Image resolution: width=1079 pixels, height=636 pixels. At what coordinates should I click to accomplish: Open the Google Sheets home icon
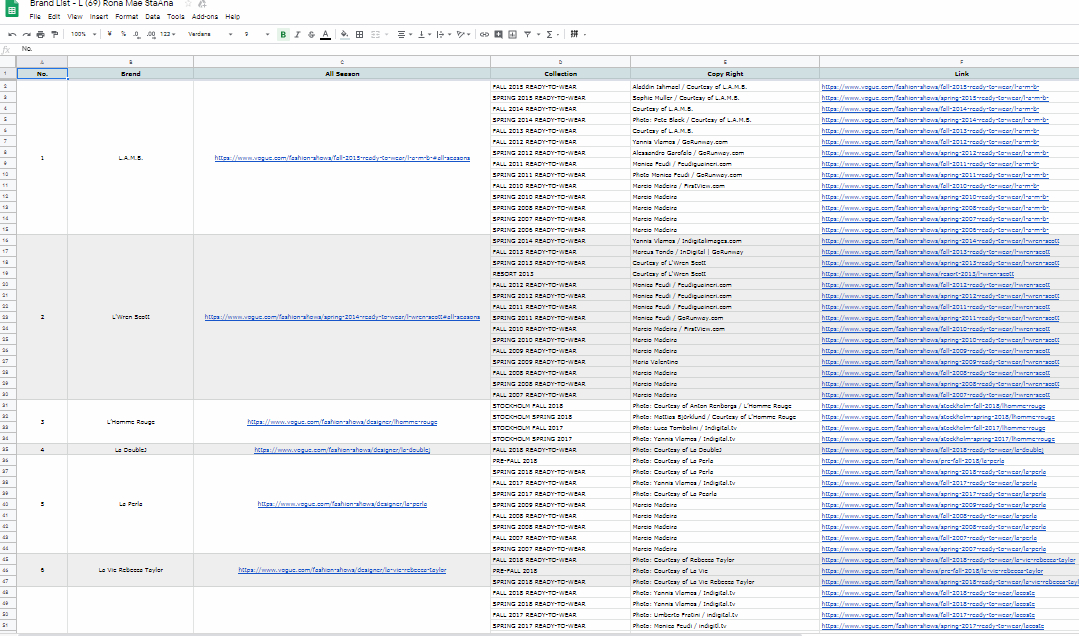[12, 8]
